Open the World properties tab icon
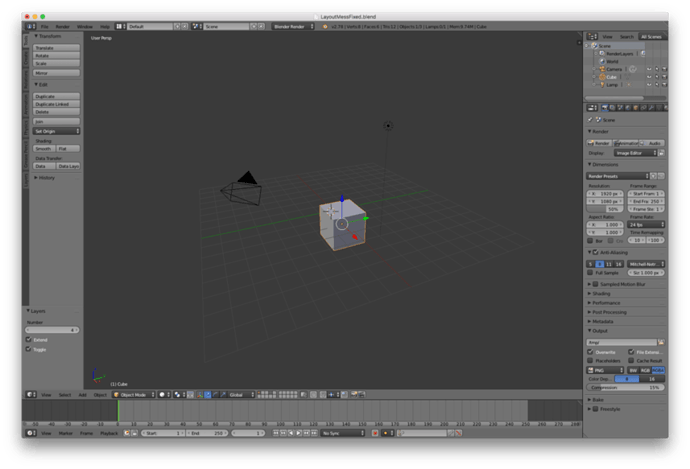The image size is (690, 469). click(628, 108)
